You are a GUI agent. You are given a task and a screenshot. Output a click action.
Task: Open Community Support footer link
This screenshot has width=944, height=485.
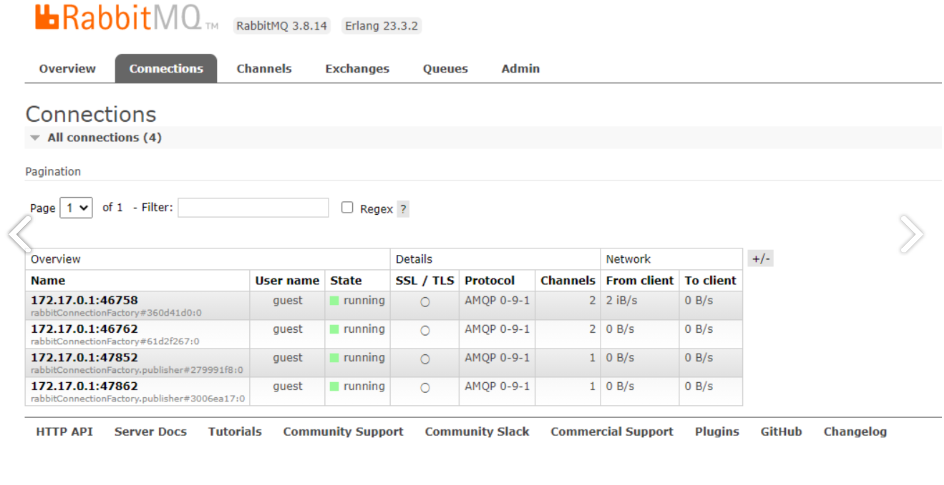pos(343,431)
